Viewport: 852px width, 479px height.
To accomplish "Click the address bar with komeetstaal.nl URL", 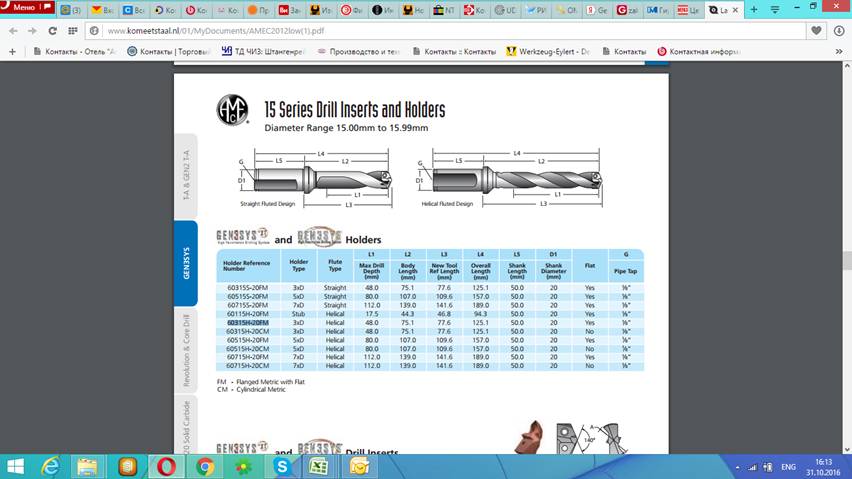I will (446, 31).
